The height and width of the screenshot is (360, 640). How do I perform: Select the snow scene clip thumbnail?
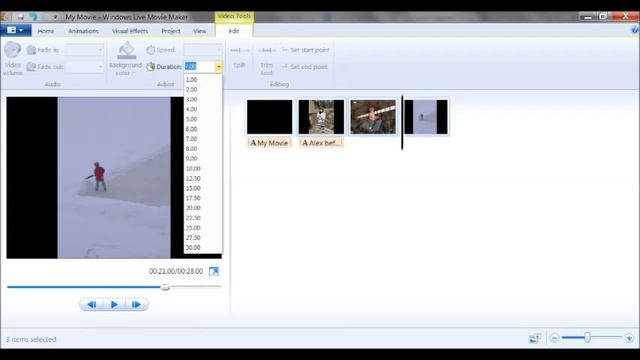[x=426, y=117]
